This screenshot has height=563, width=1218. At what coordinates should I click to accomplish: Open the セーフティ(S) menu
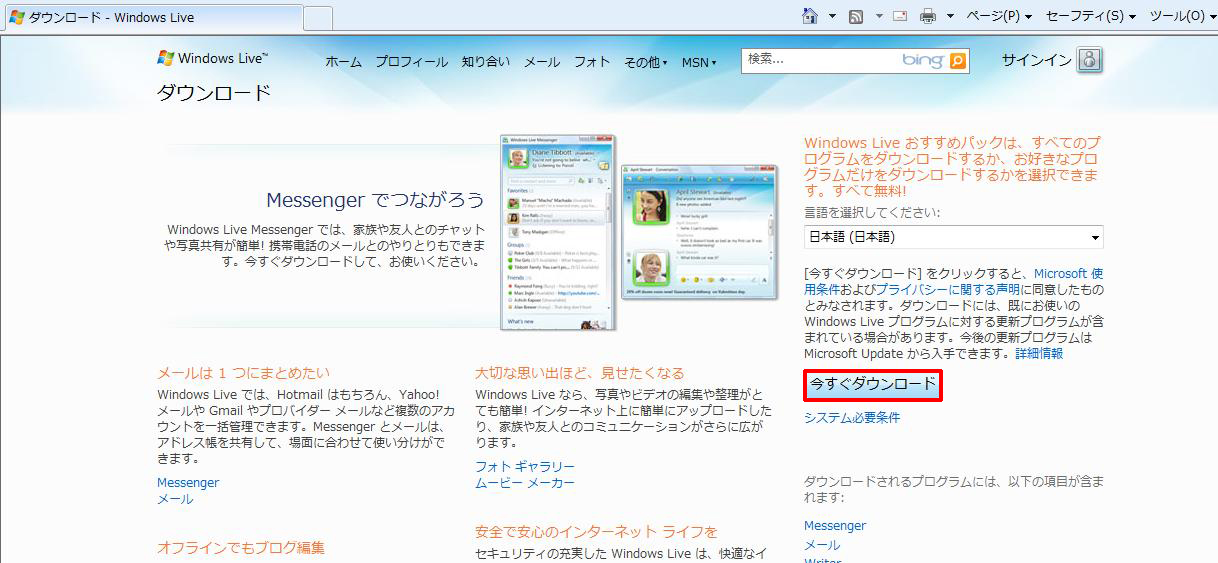pyautogui.click(x=1091, y=16)
